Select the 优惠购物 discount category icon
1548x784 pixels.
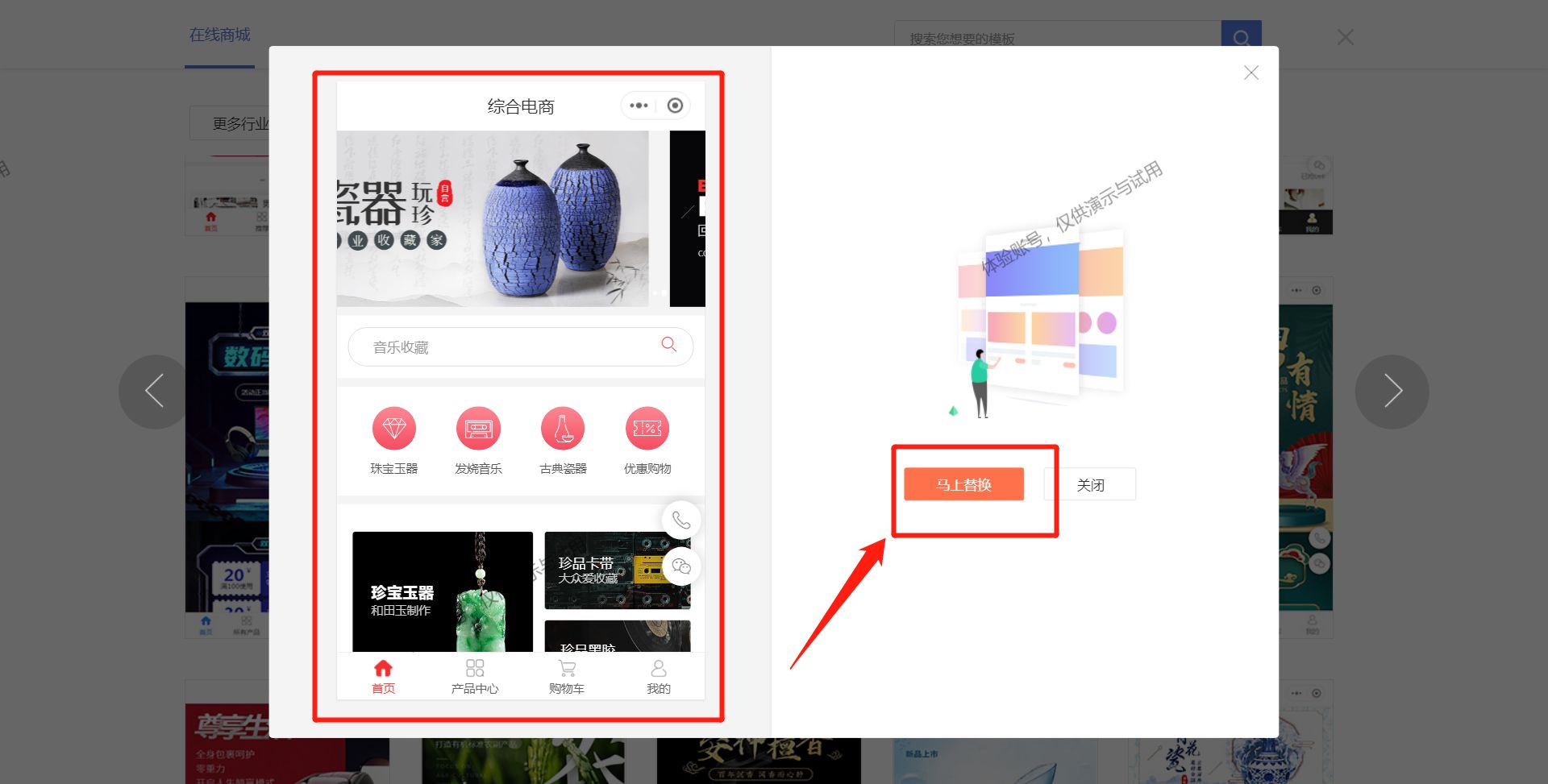(647, 428)
